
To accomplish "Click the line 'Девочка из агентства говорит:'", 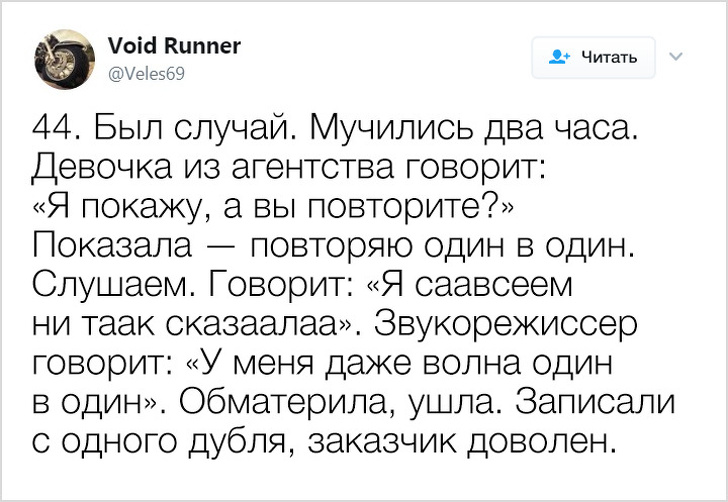I will point(289,167).
